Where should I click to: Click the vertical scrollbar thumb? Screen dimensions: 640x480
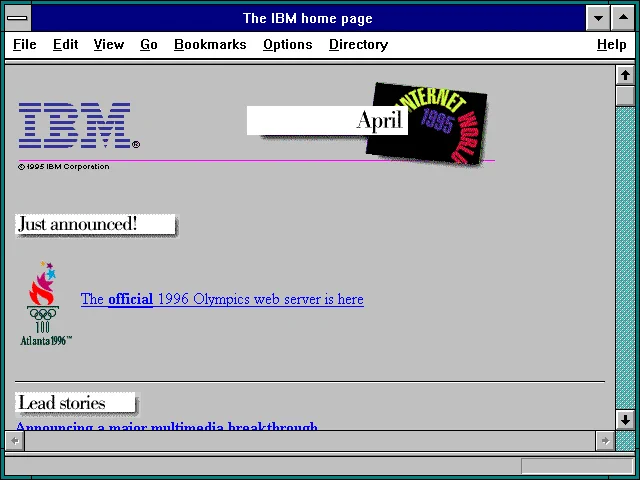coord(625,96)
